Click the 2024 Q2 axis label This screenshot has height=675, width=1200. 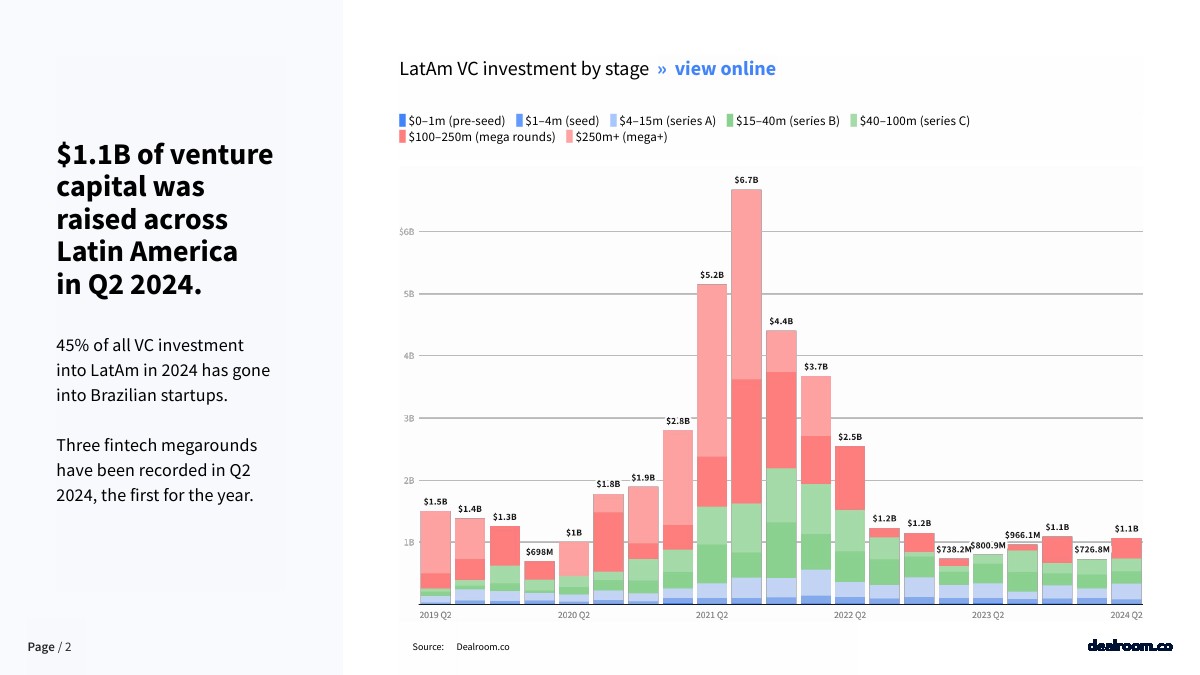pos(1127,615)
